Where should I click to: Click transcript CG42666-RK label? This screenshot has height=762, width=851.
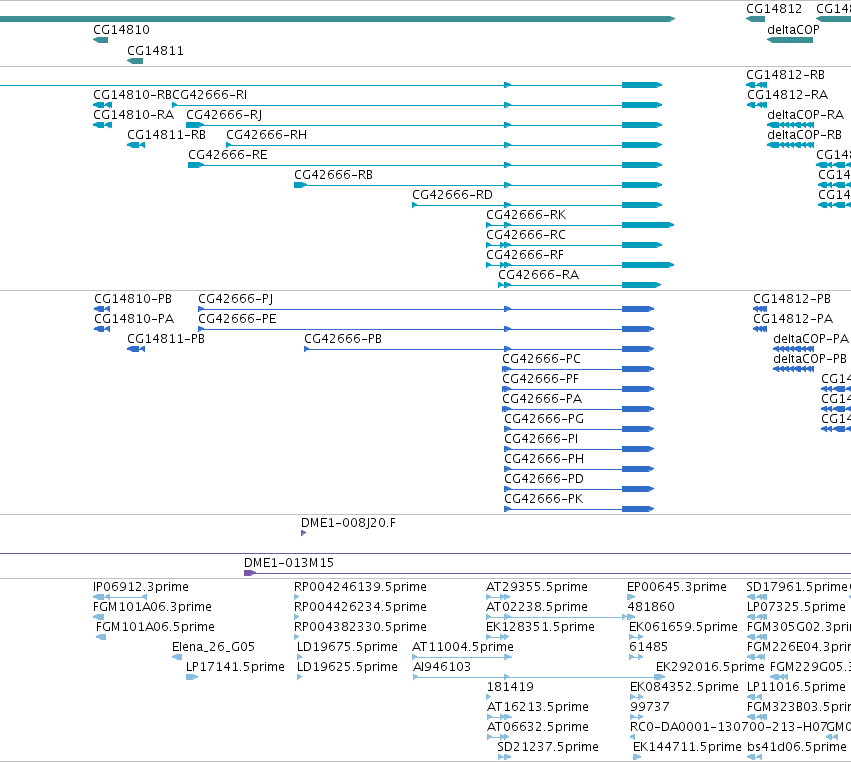pos(526,215)
